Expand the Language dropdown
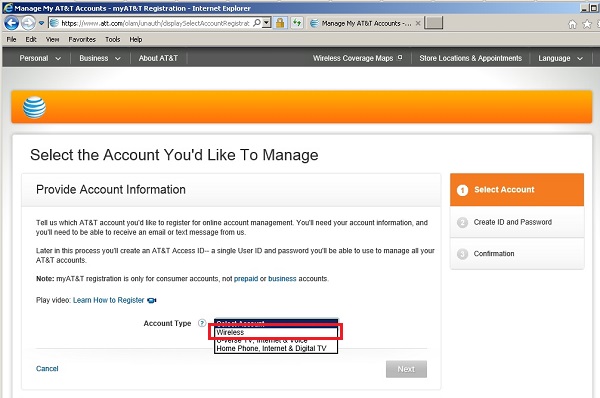This screenshot has width=600, height=398. [560, 58]
